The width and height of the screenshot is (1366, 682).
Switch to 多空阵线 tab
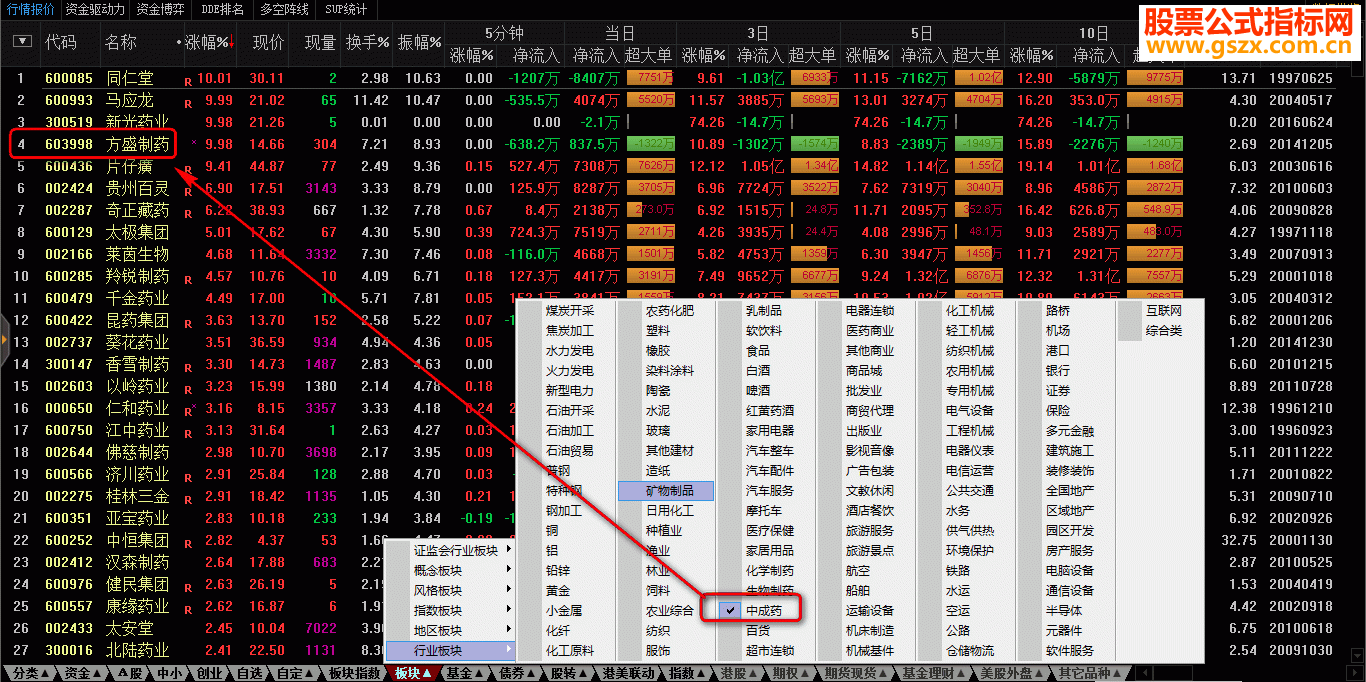coord(285,9)
